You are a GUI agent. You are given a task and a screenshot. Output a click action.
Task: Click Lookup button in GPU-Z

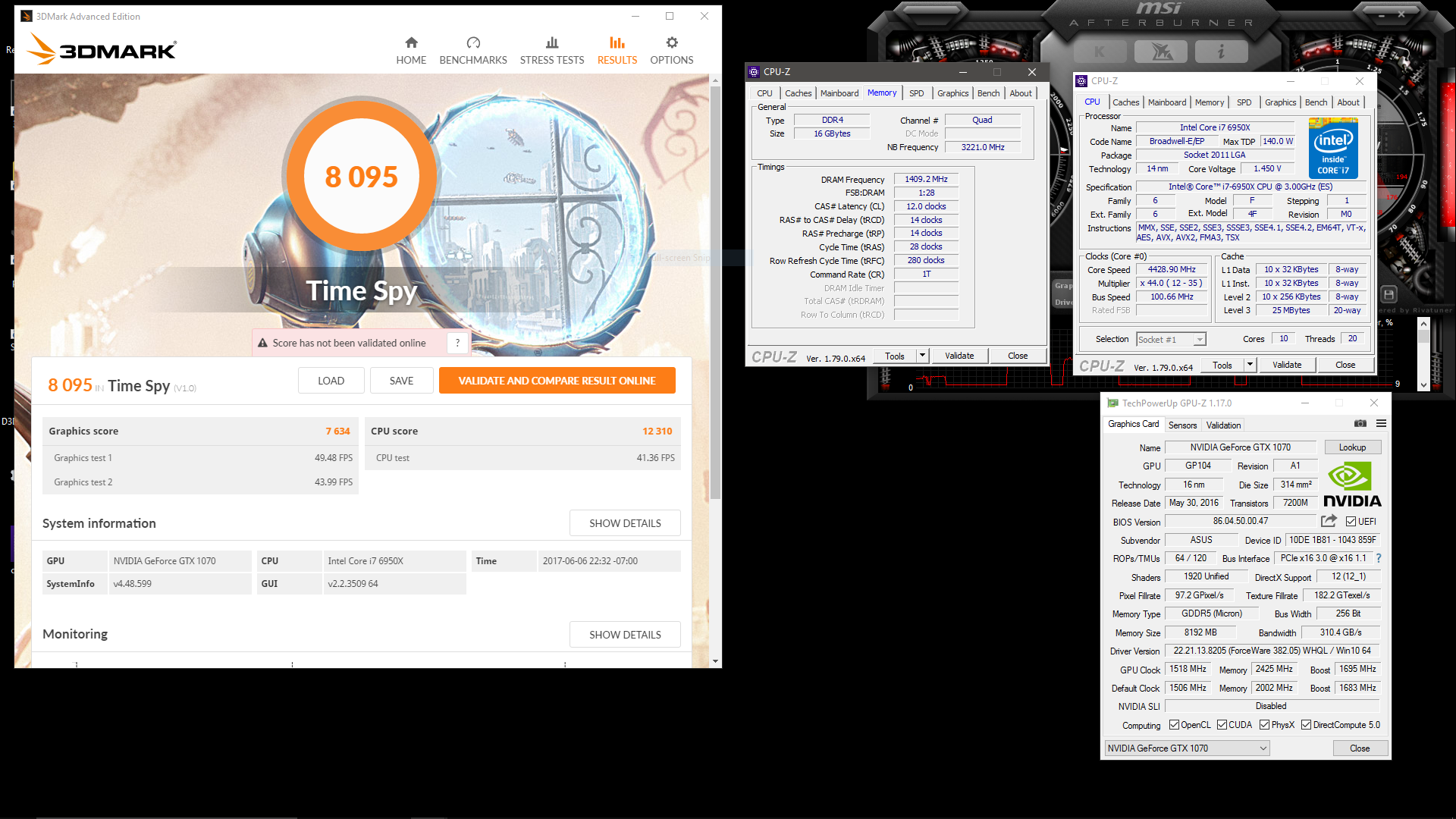tap(1352, 447)
